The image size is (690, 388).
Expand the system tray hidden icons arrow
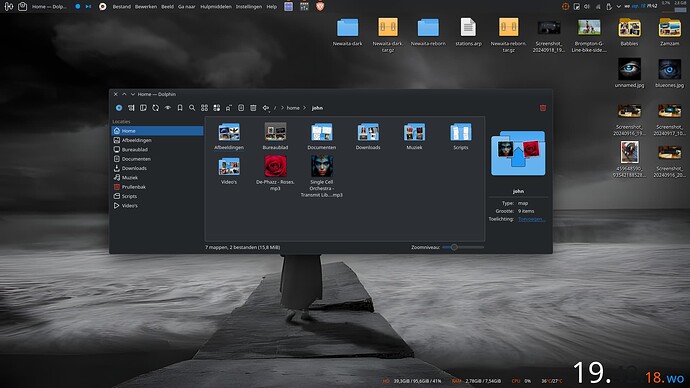[x=618, y=7]
